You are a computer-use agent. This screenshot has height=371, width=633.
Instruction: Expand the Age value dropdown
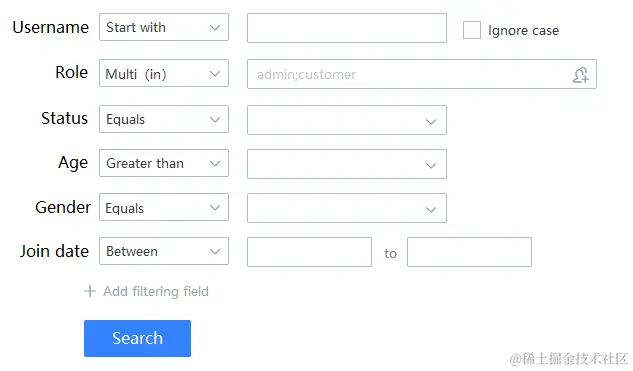click(347, 164)
